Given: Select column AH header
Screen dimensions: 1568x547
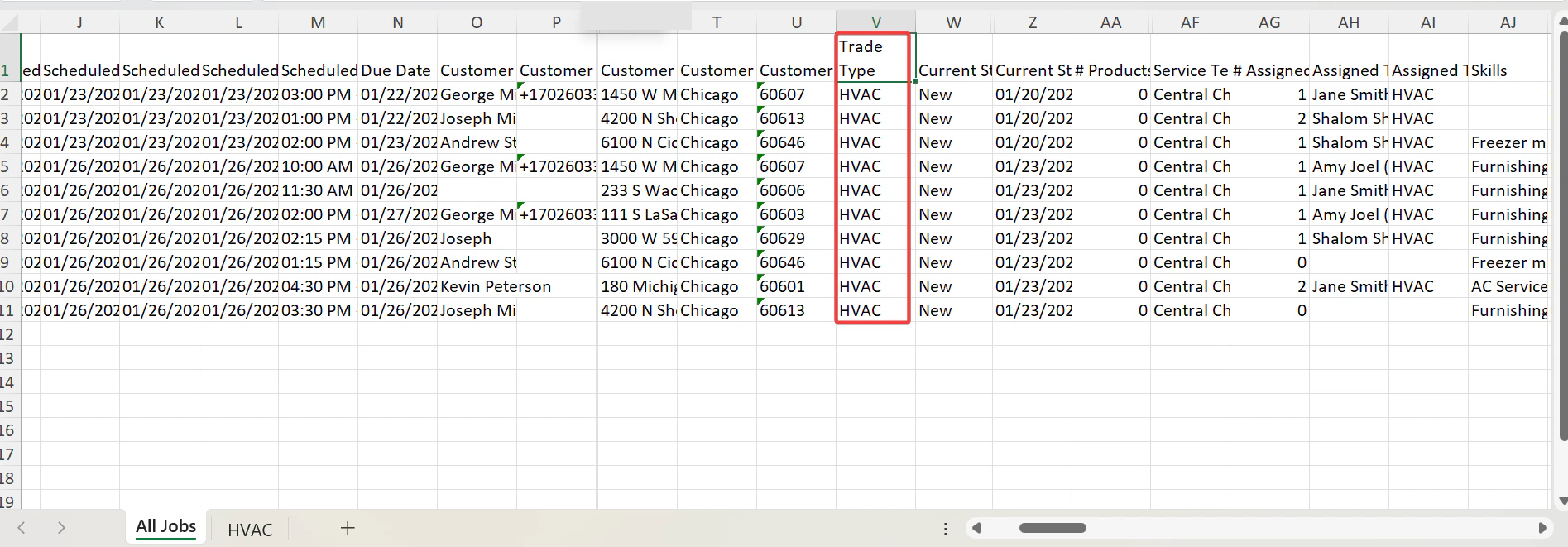Looking at the screenshot, I should (x=1349, y=22).
